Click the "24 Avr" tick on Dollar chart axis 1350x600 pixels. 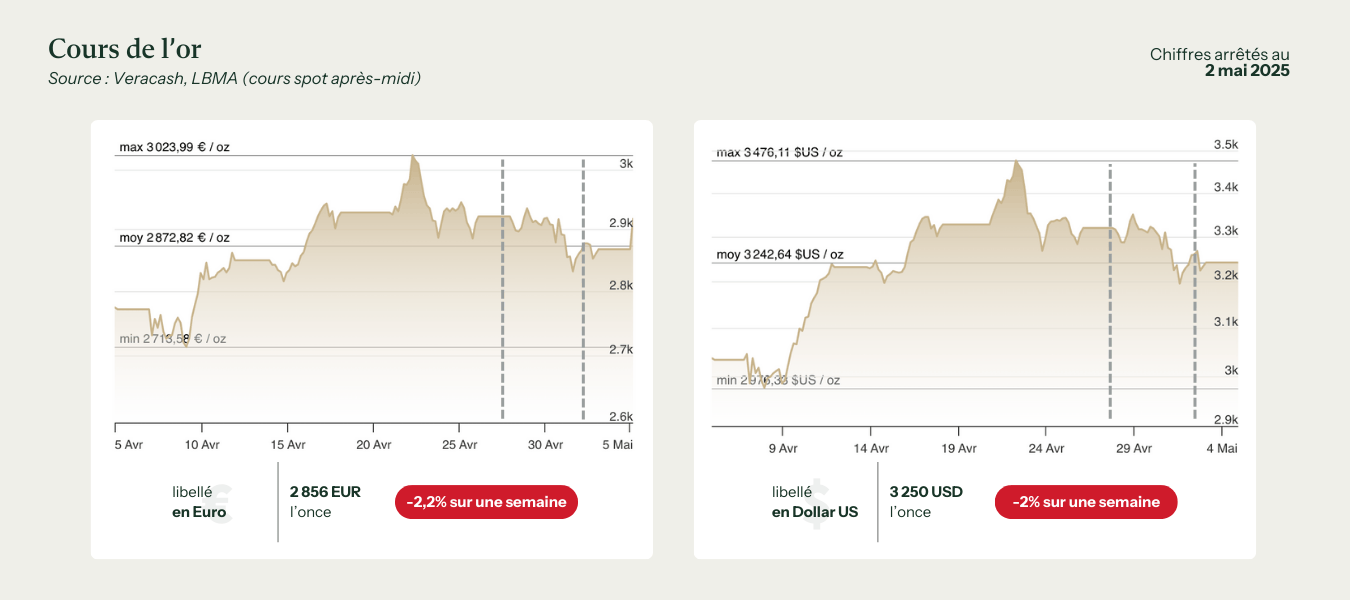[1047, 449]
